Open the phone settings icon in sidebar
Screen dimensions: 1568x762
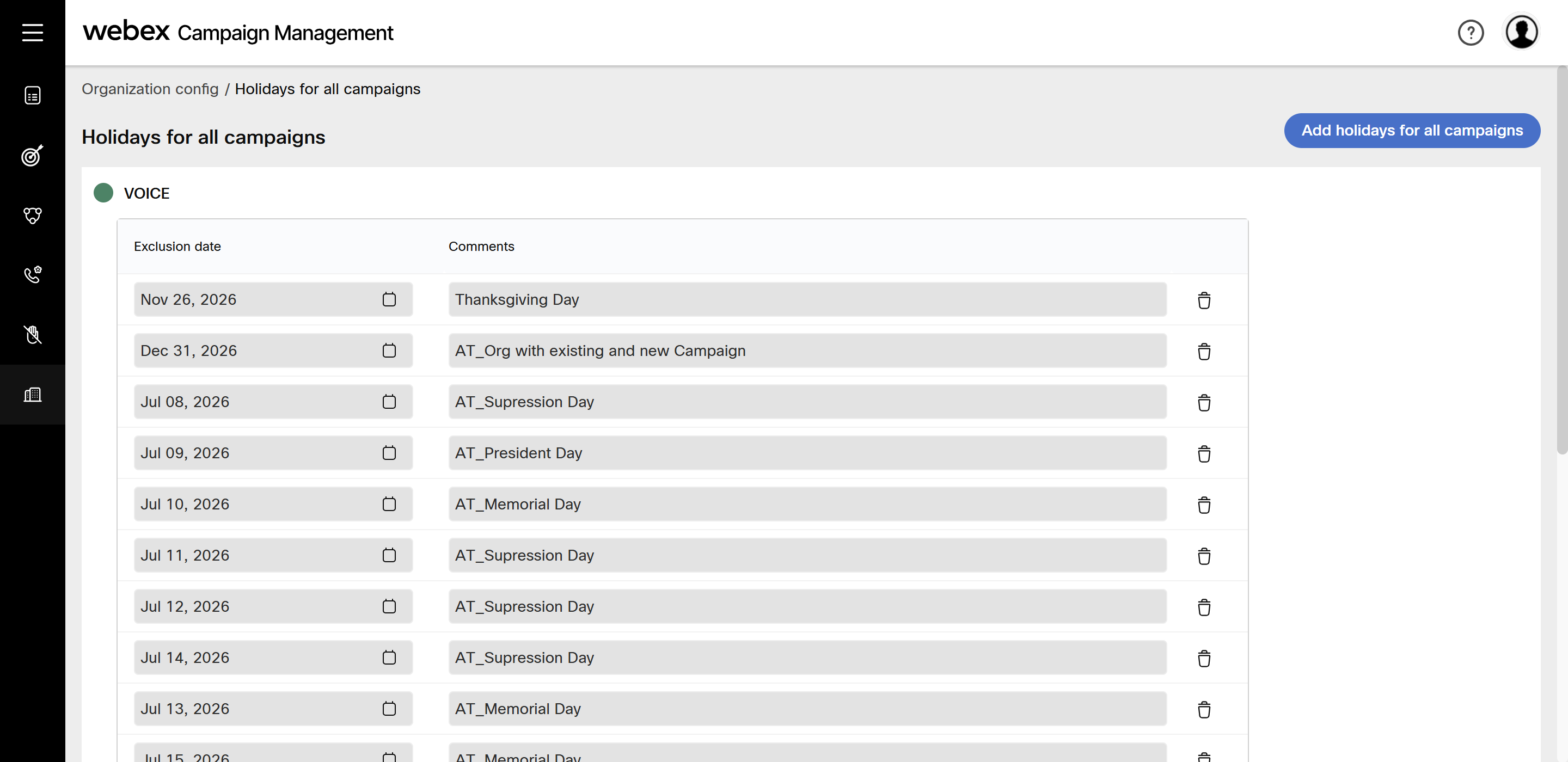(32, 274)
